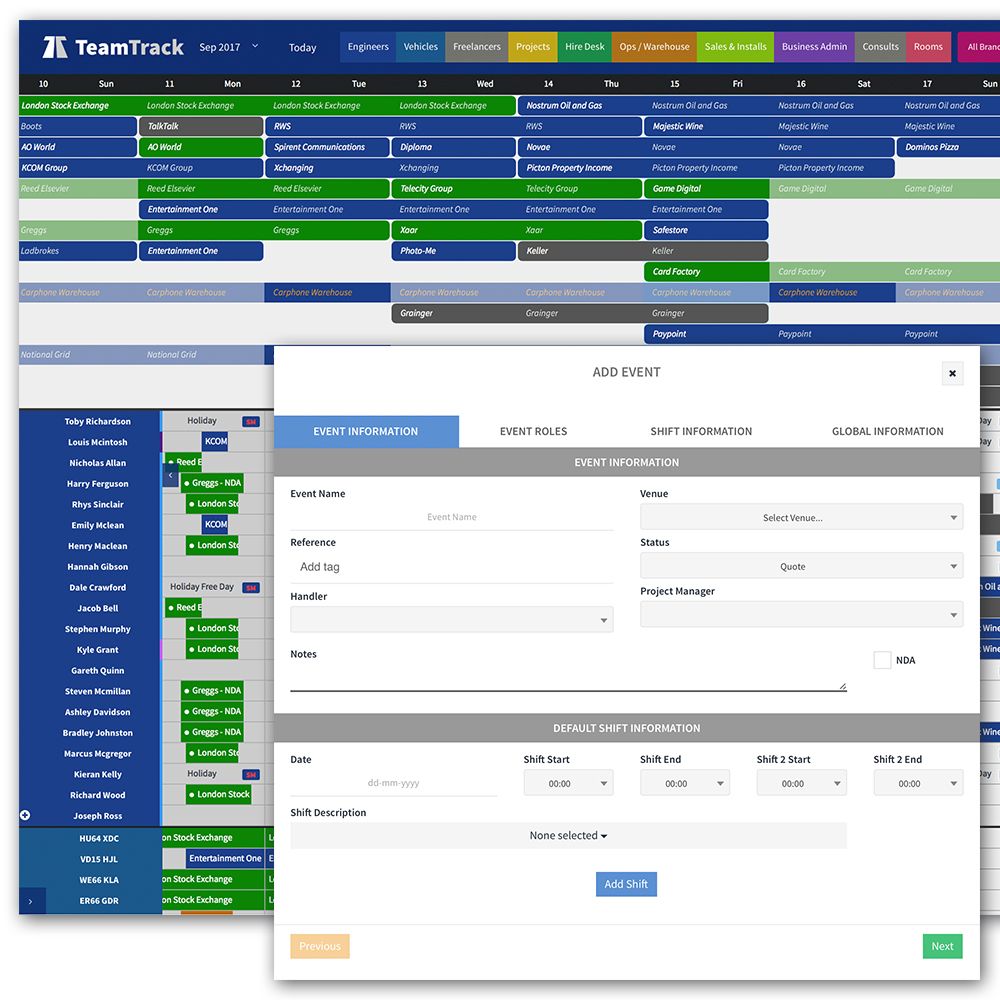Viewport: 1000px width, 1000px height.
Task: Select the Engineers category tab
Action: (x=368, y=47)
